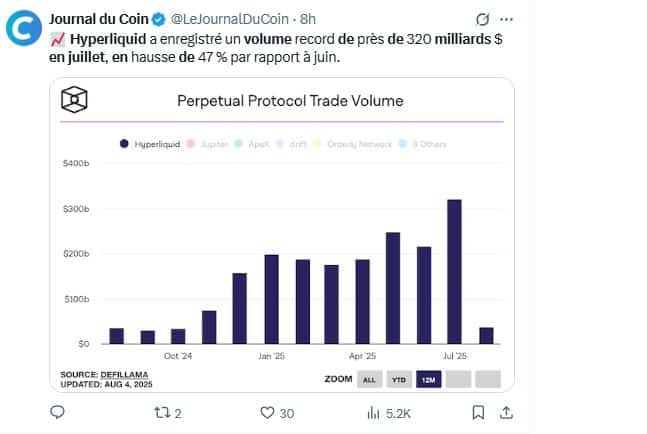The image size is (647, 434).
Task: Click the verified badge next to name
Action: click(158, 19)
